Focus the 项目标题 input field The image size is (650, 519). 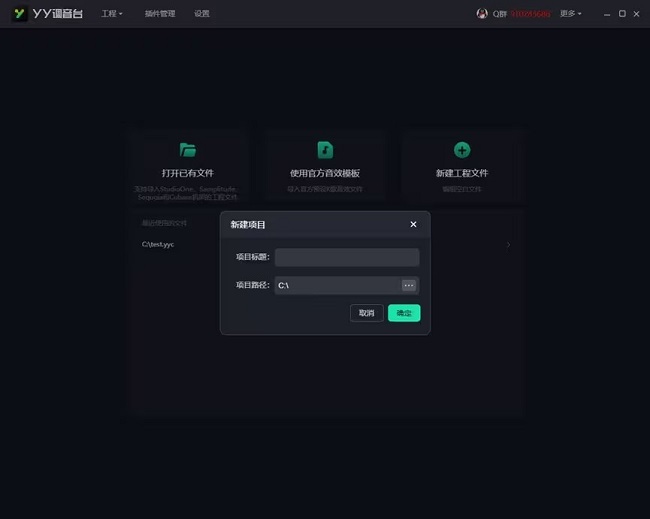point(347,257)
